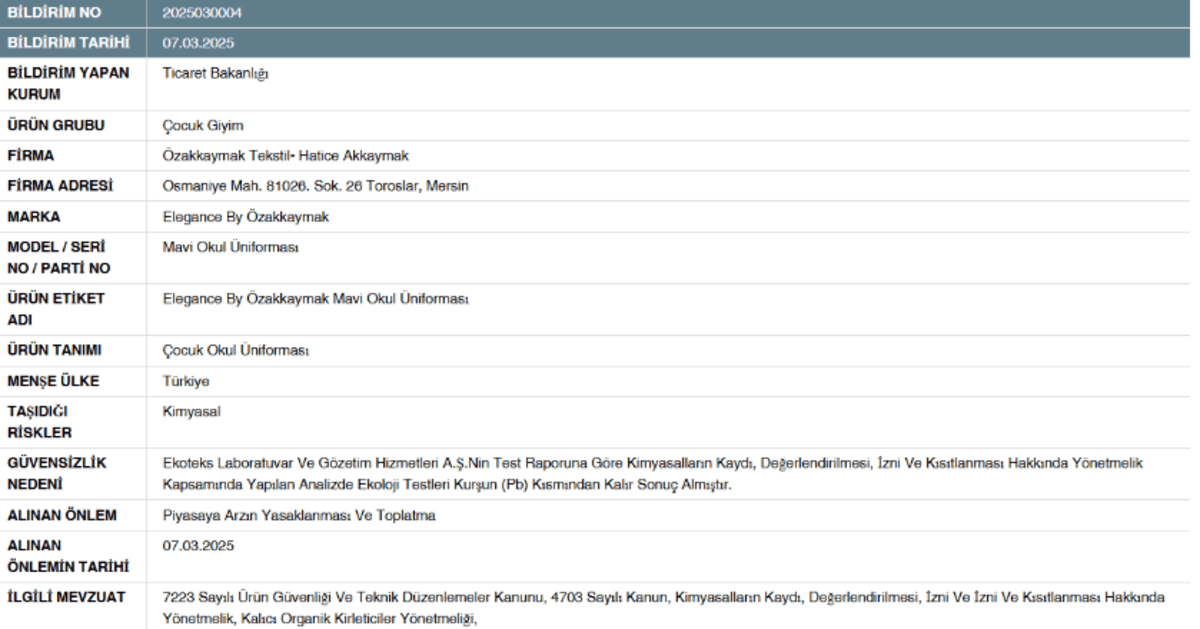
Task: Click the FİRMA ADRESİ label
Action: tap(60, 186)
